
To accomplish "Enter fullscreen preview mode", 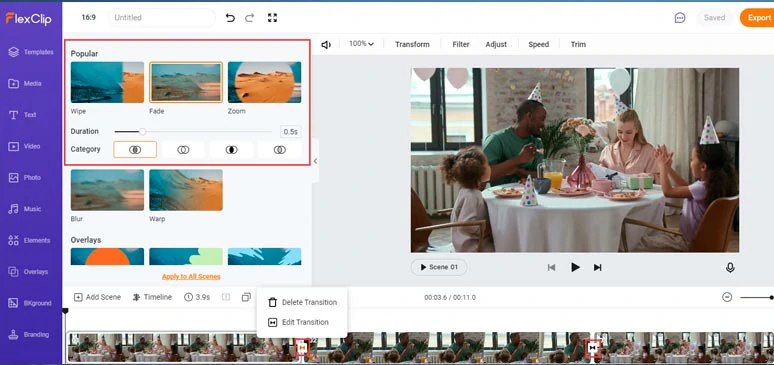I will point(272,18).
